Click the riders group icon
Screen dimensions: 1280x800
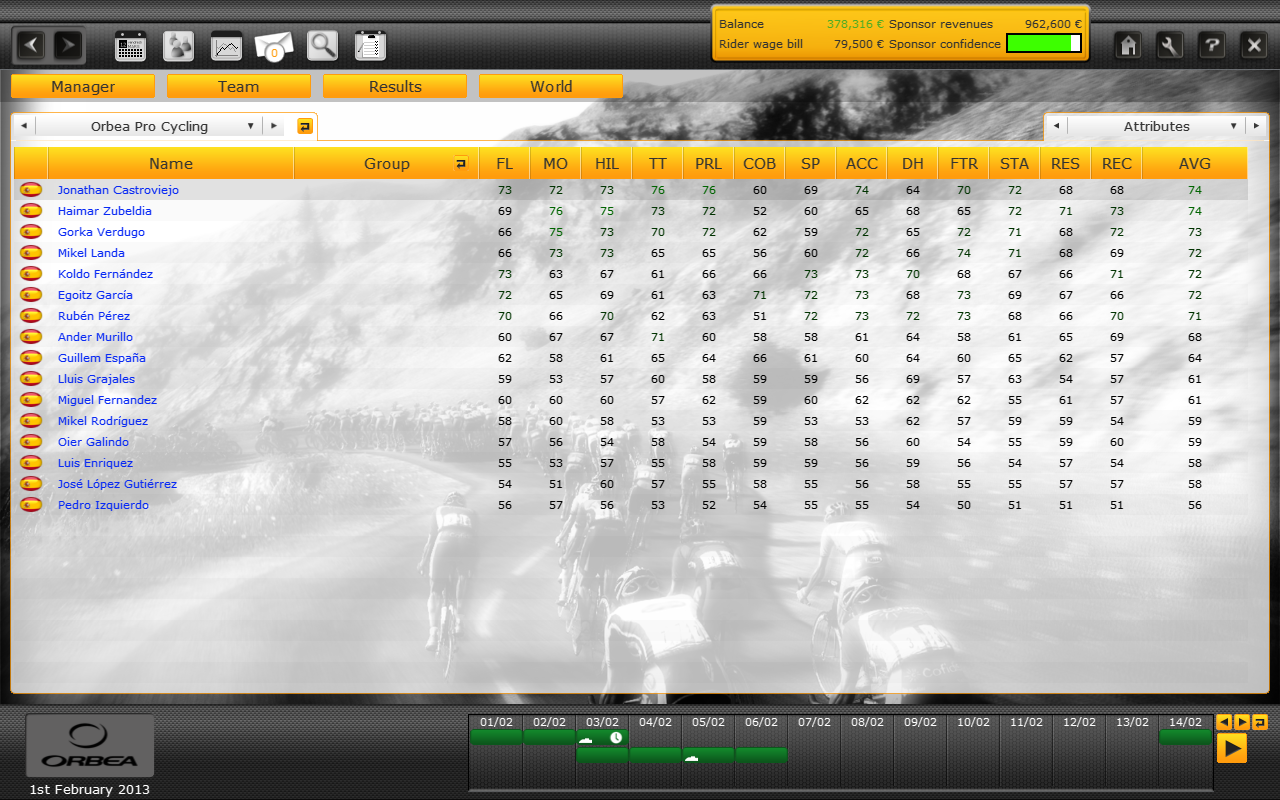pyautogui.click(x=179, y=46)
